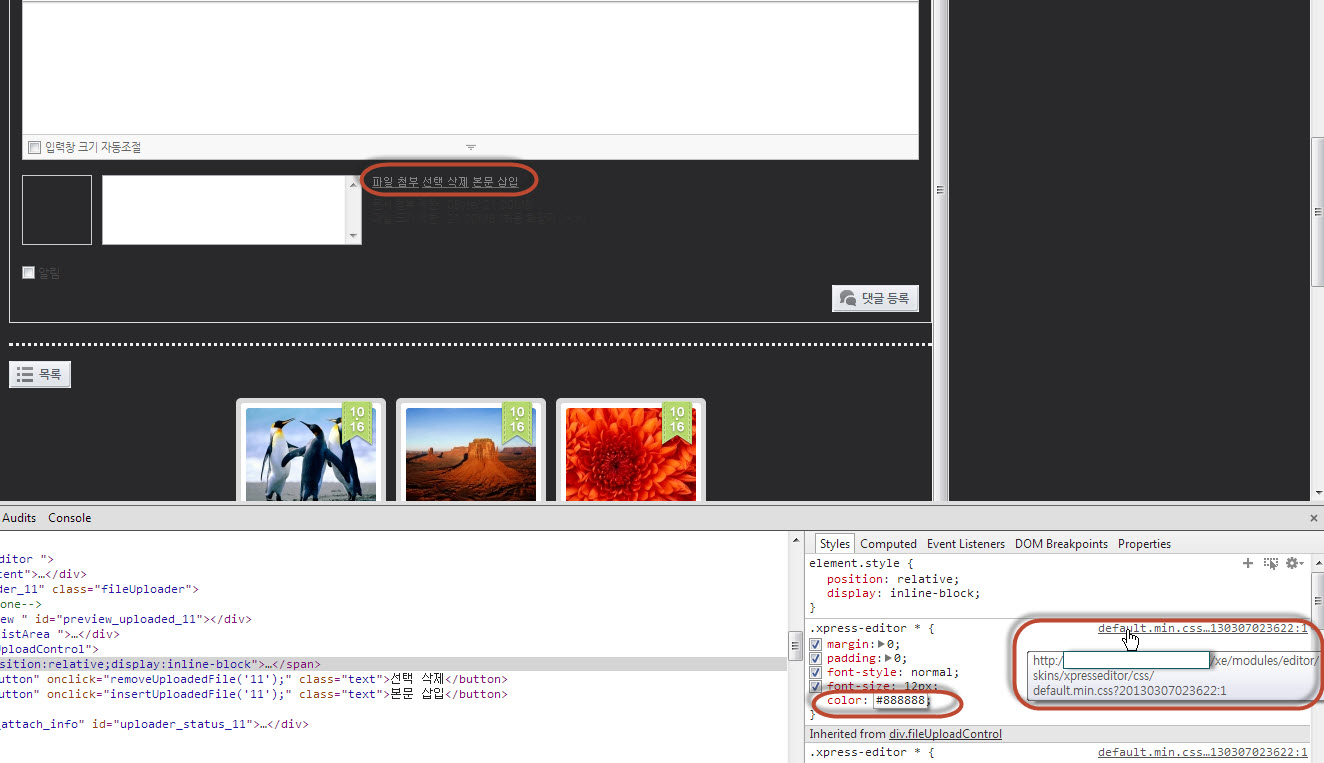Click the editor resize grip handle
Screen dimensions: 1324x763
pyautogui.click(x=471, y=147)
